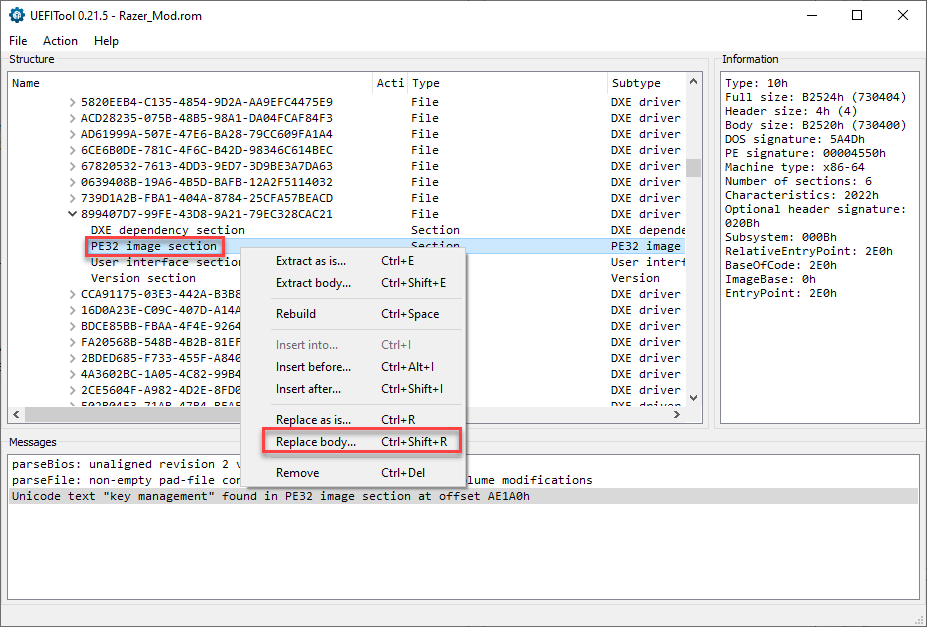Minimize the UEFITool window
This screenshot has width=927, height=627.
point(812,15)
